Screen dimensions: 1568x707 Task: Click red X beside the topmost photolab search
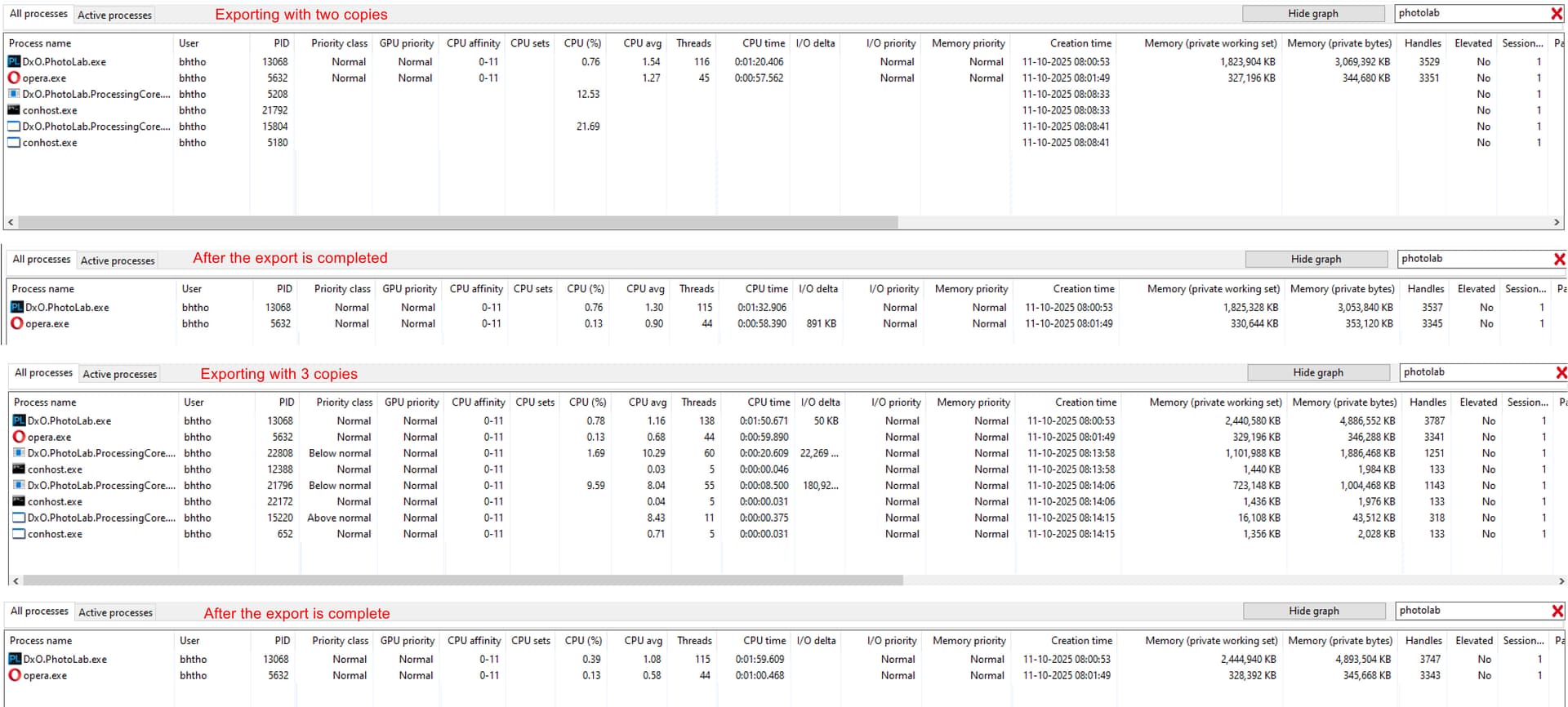[1557, 14]
